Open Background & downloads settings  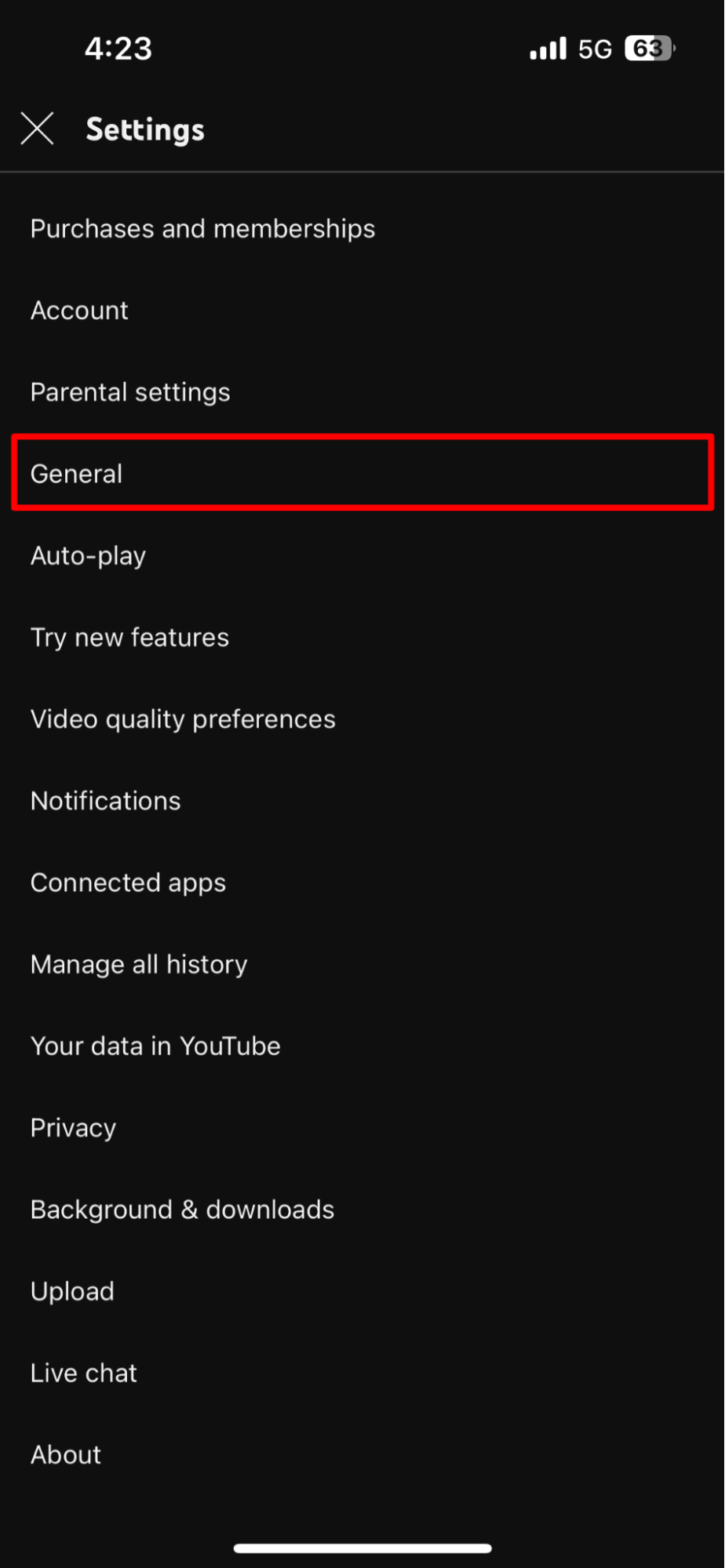tap(182, 1209)
